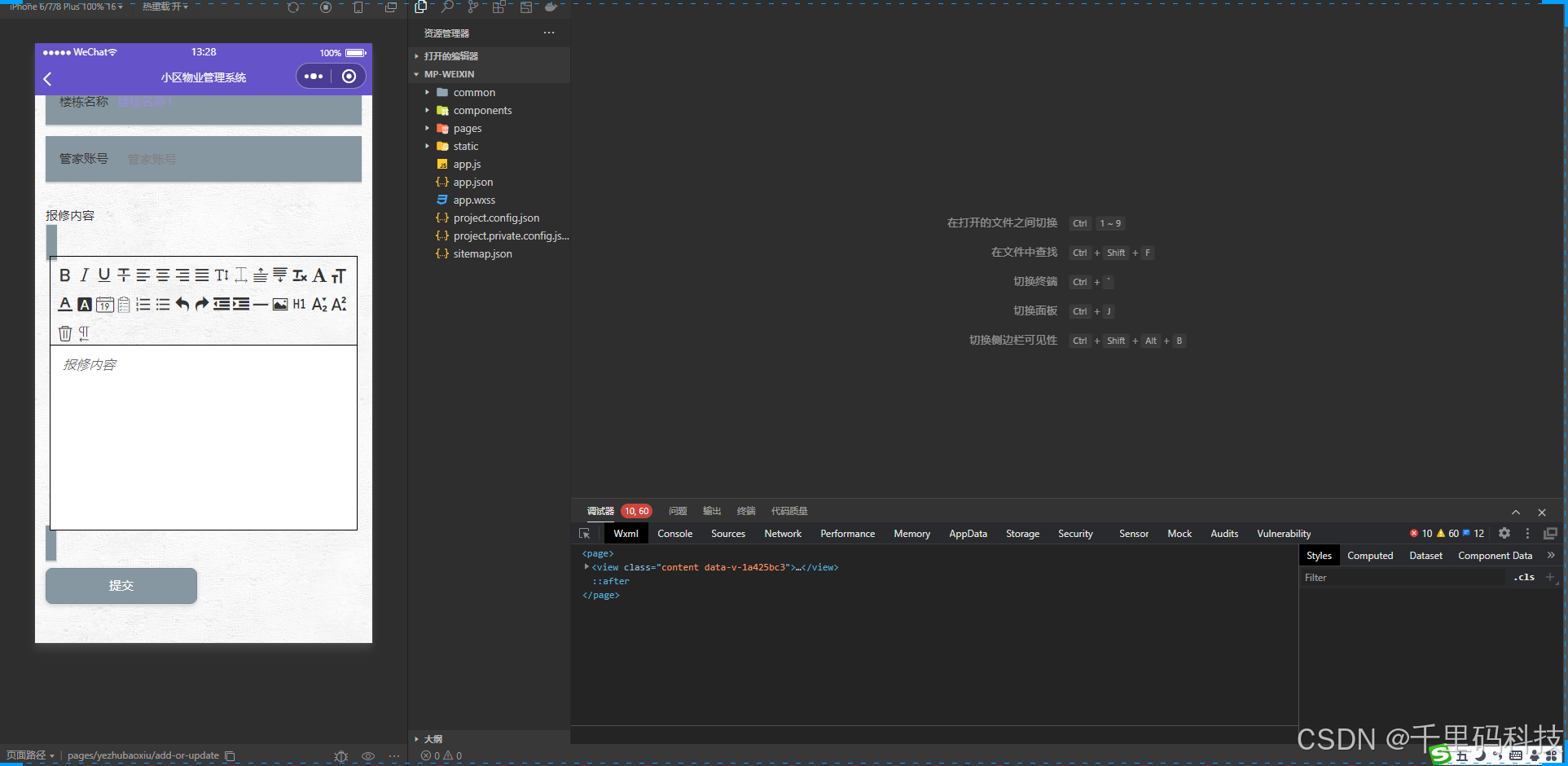Open the mini program three-dot capsule menu

click(x=314, y=77)
